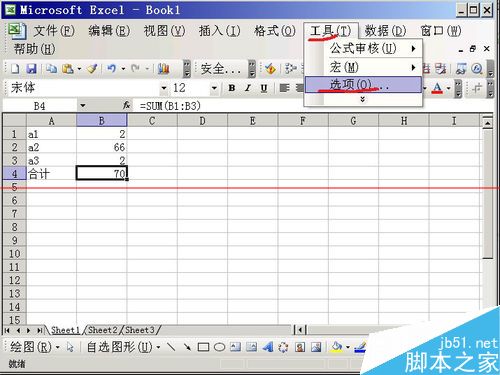Draw a rectangle shape

[203, 347]
